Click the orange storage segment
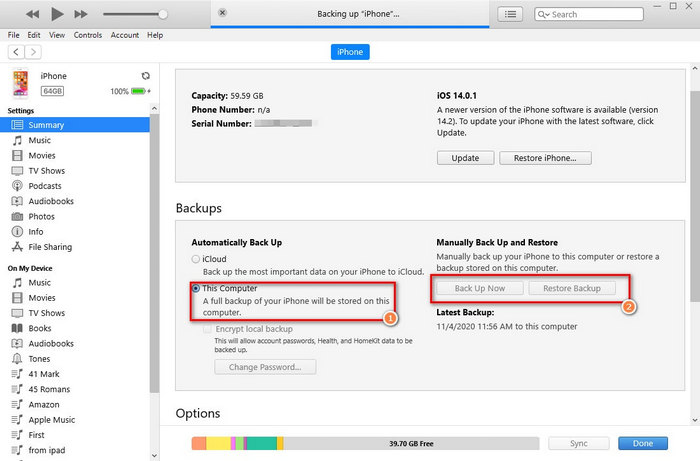This screenshot has height=461, width=700. (199, 443)
